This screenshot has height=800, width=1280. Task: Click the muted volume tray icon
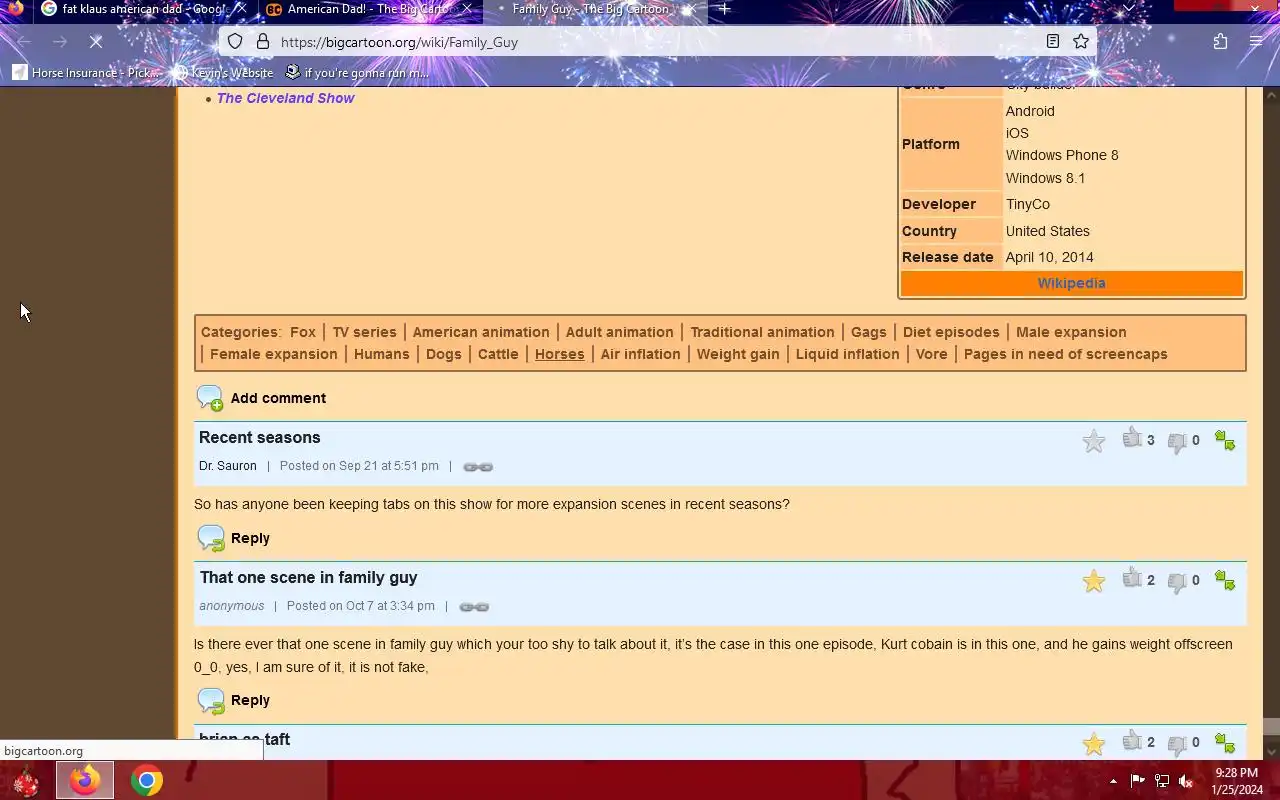tap(1186, 781)
